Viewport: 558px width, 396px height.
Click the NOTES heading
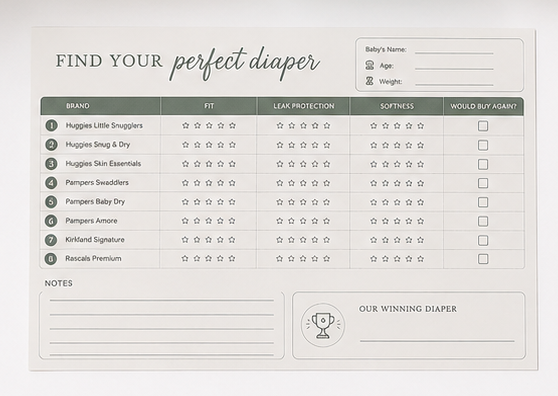(x=58, y=283)
